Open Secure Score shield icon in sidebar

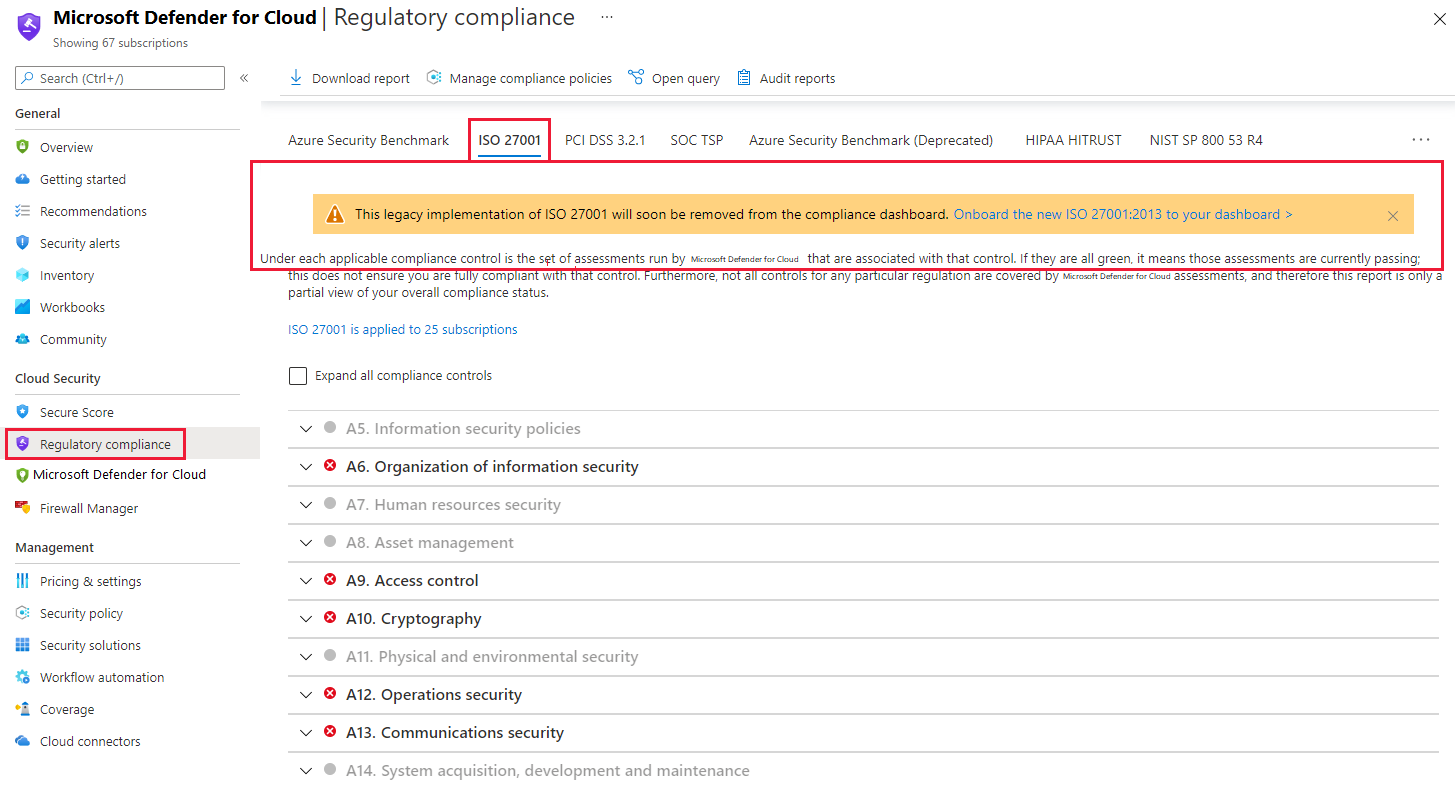coord(23,412)
